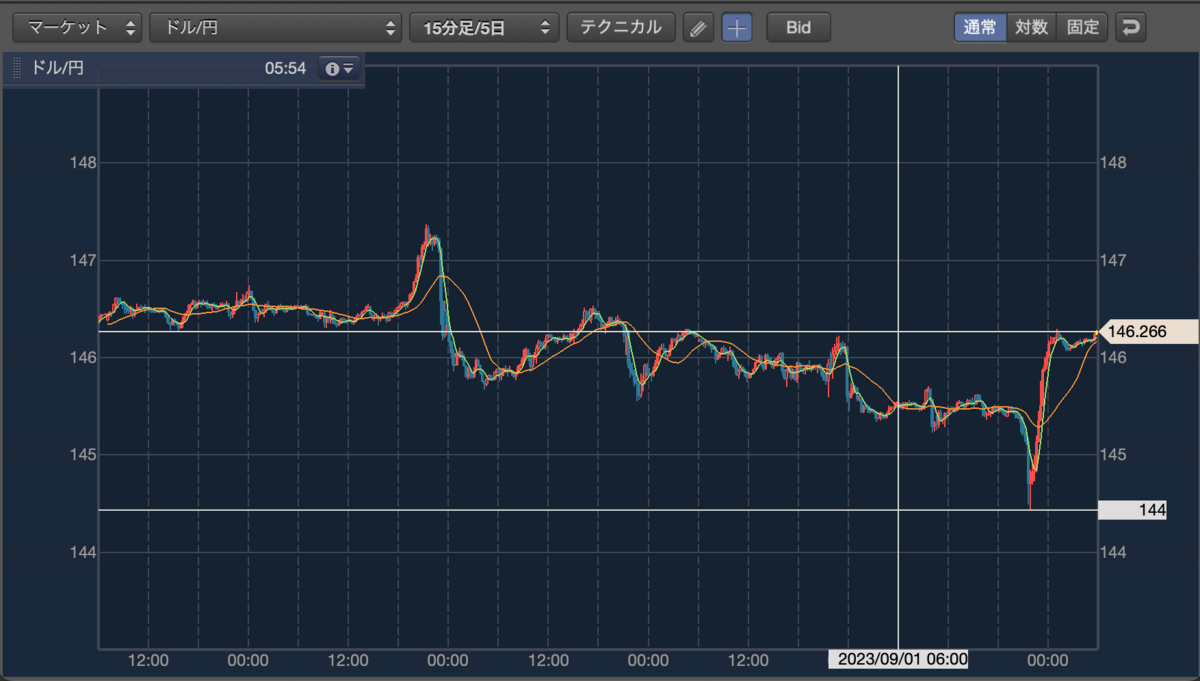The width and height of the screenshot is (1200, 681).
Task: Click the return arrow icon
Action: [x=1131, y=27]
